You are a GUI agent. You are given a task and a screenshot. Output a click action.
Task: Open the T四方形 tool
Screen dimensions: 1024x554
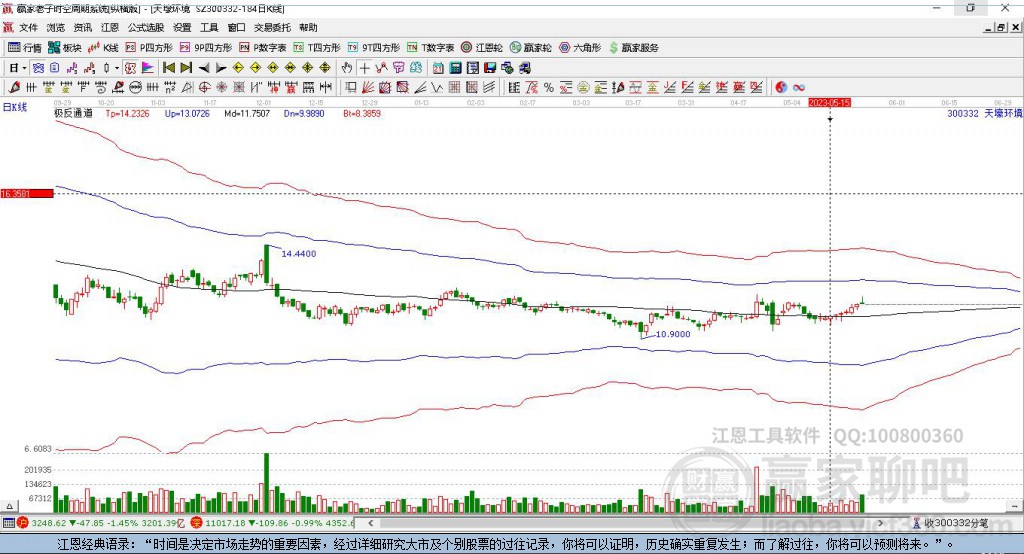click(317, 48)
